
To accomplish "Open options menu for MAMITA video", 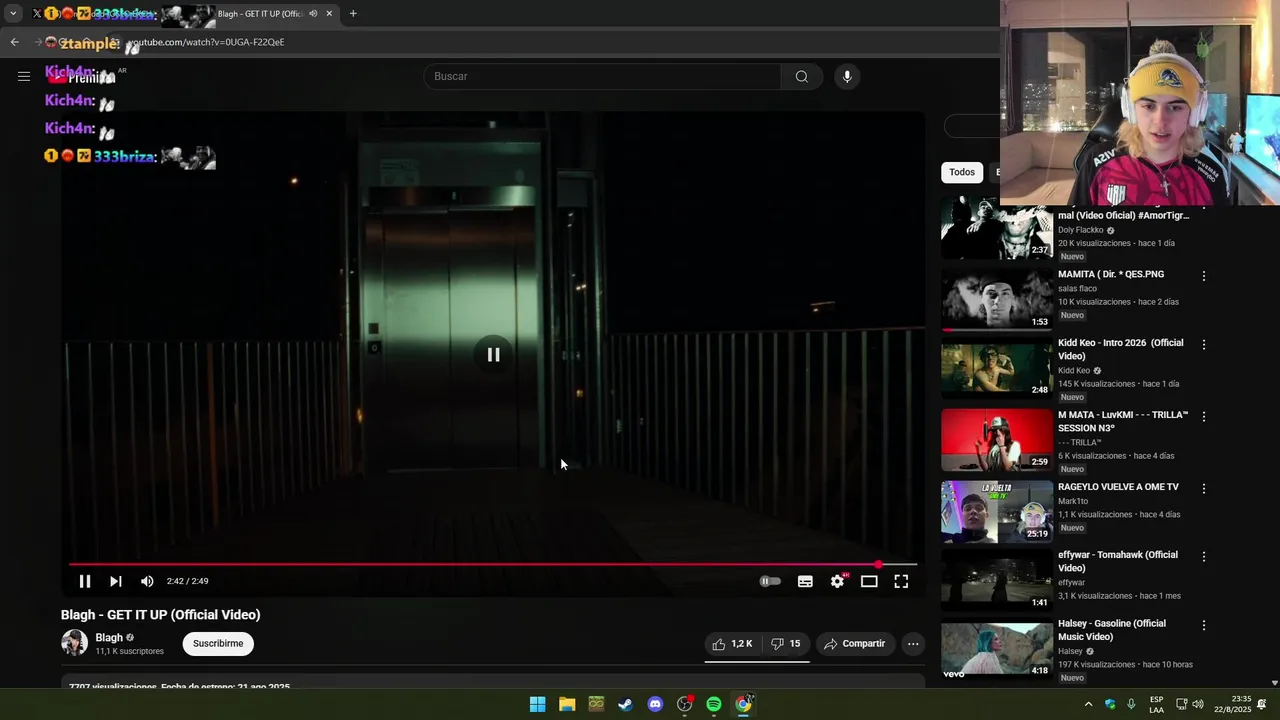I will [1204, 276].
